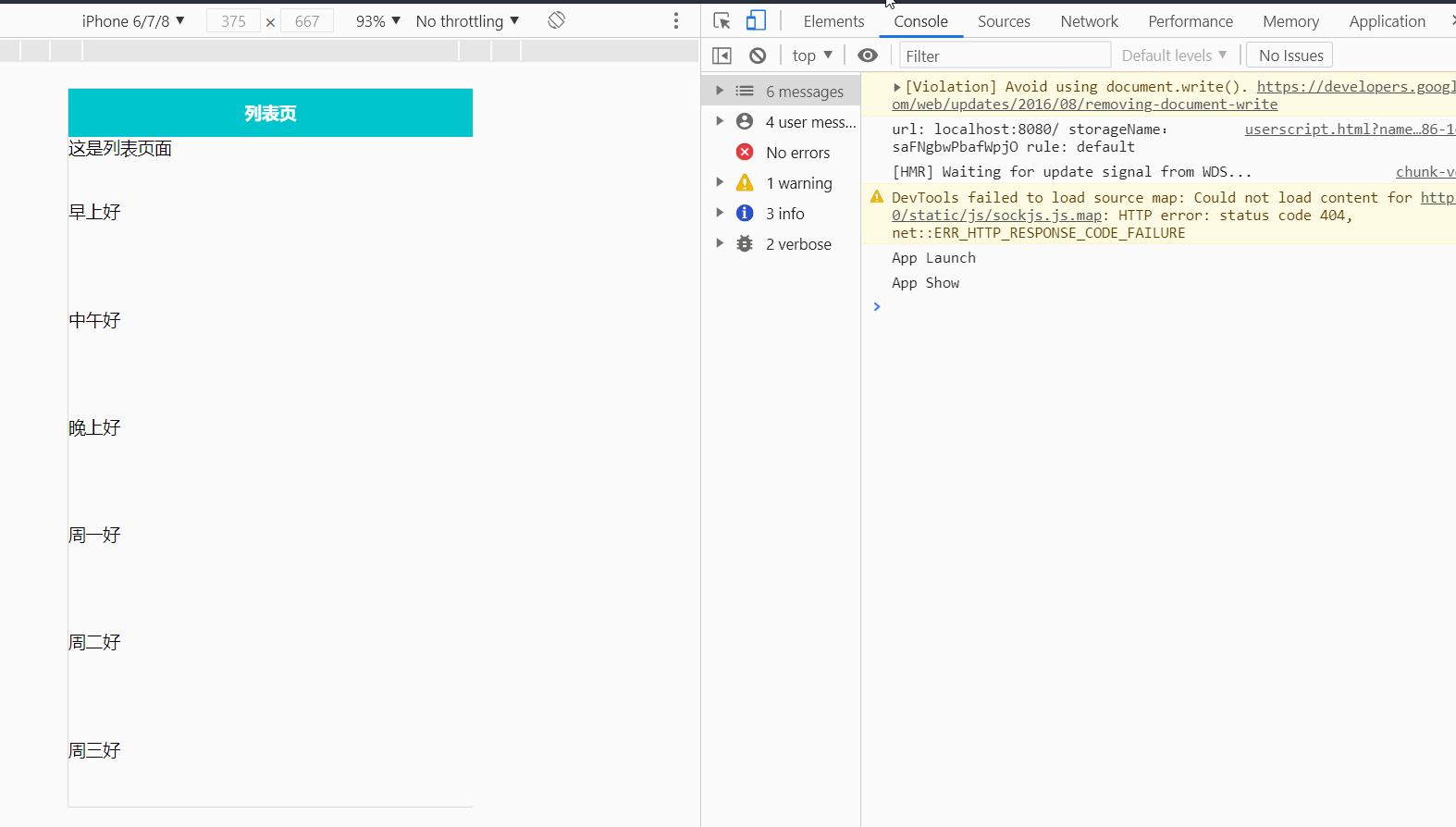Image resolution: width=1456 pixels, height=827 pixels.
Task: Switch to the Memory tab
Action: (x=1290, y=20)
